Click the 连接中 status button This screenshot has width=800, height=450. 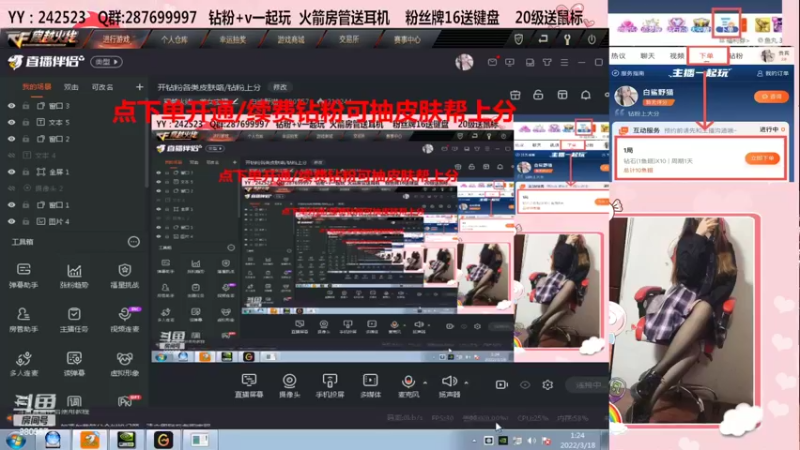587,385
